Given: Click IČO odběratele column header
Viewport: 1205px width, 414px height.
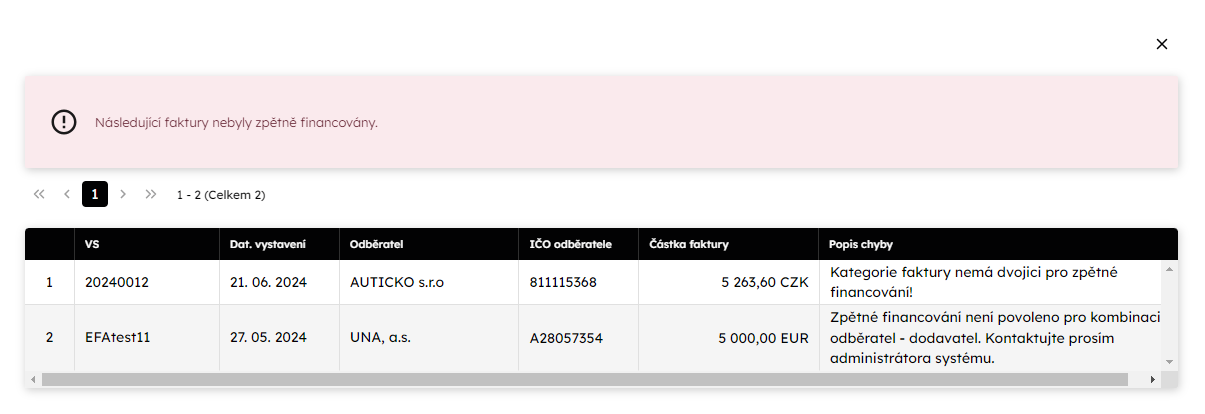Looking at the screenshot, I should pos(570,244).
